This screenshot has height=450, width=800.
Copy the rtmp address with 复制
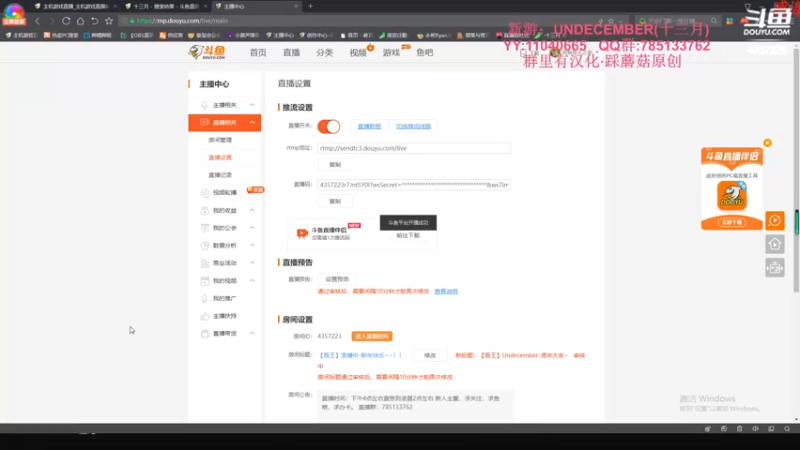335,165
